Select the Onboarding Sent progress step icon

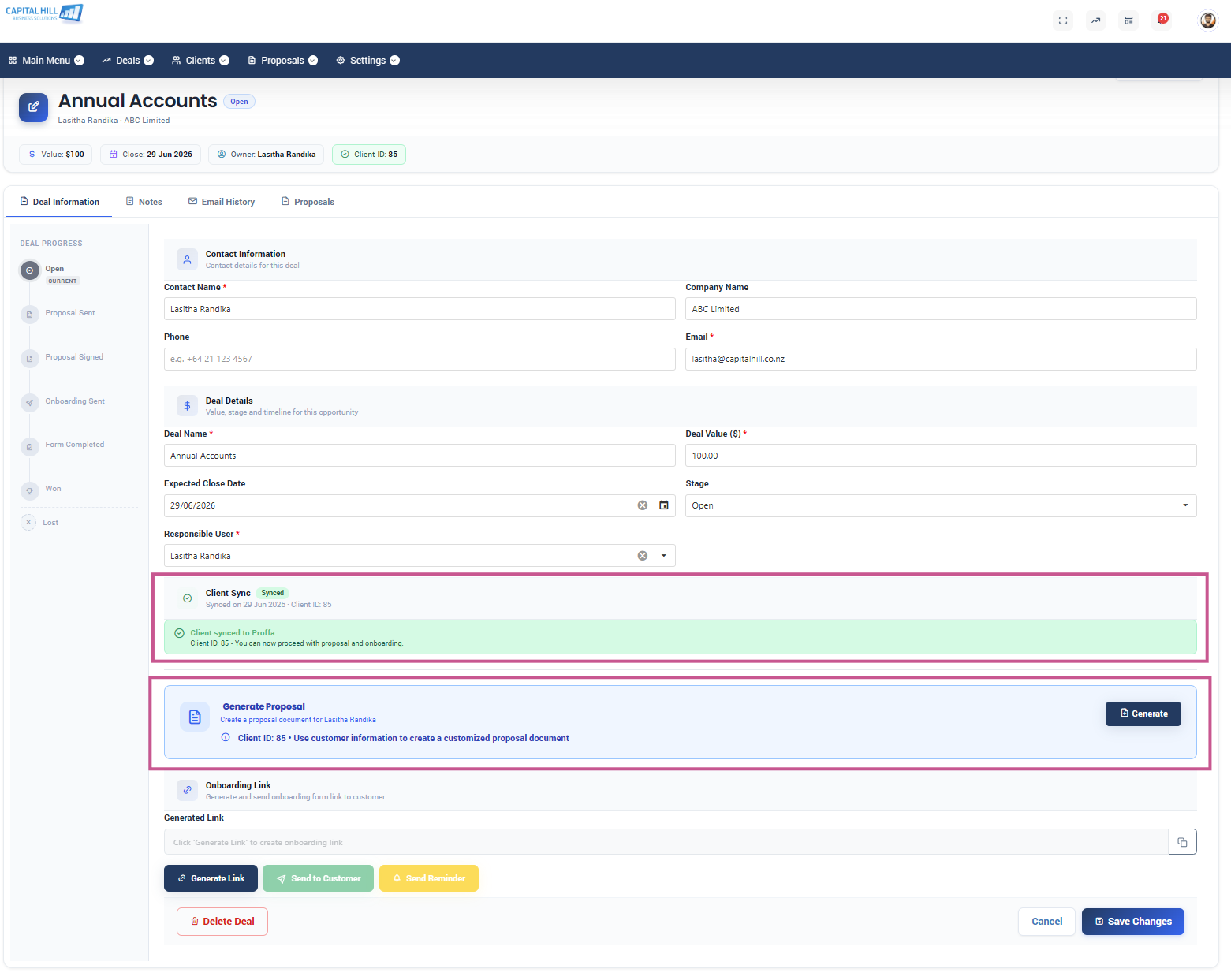(x=29, y=403)
